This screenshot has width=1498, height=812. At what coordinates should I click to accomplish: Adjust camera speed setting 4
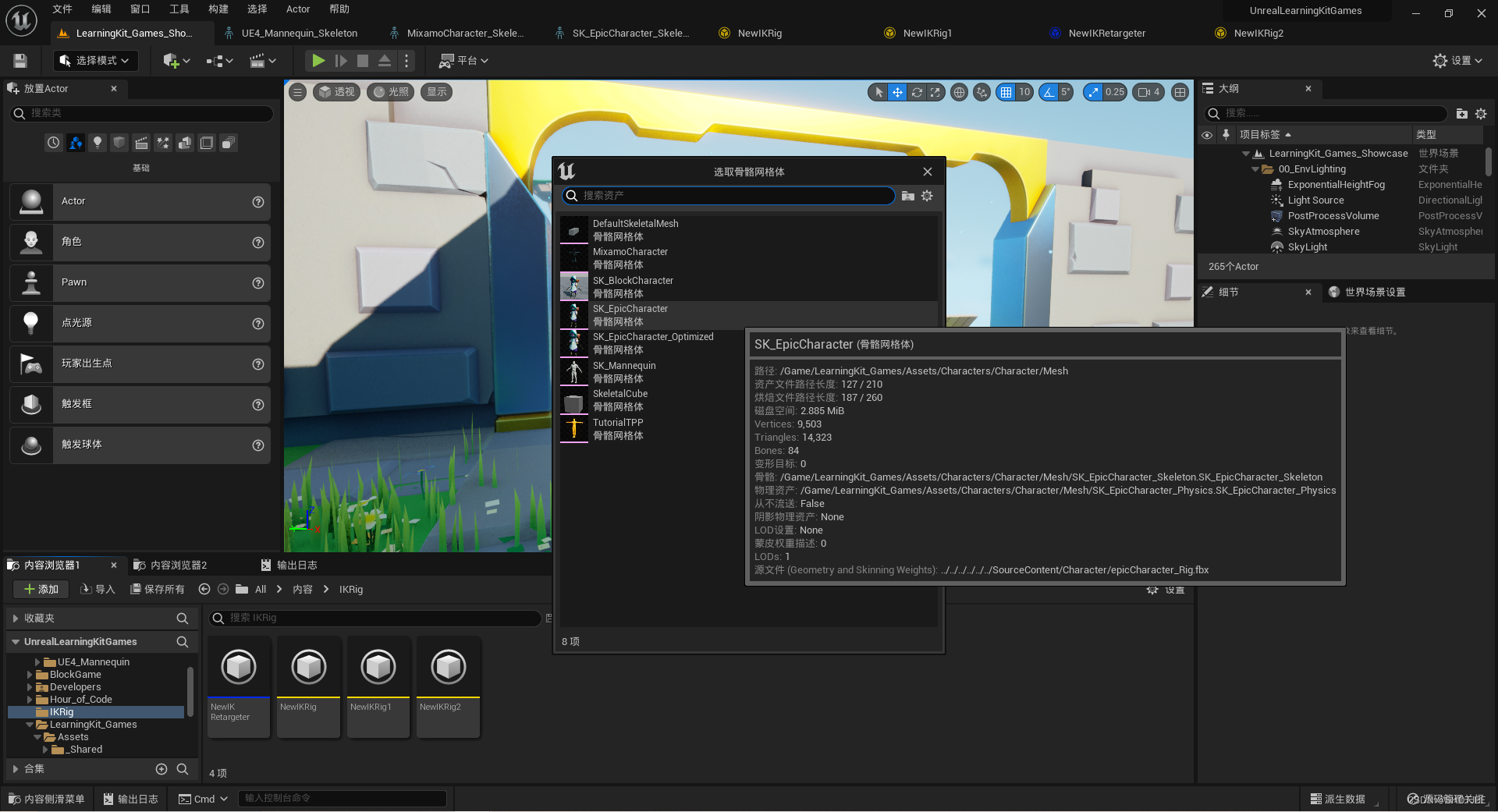(x=1149, y=92)
